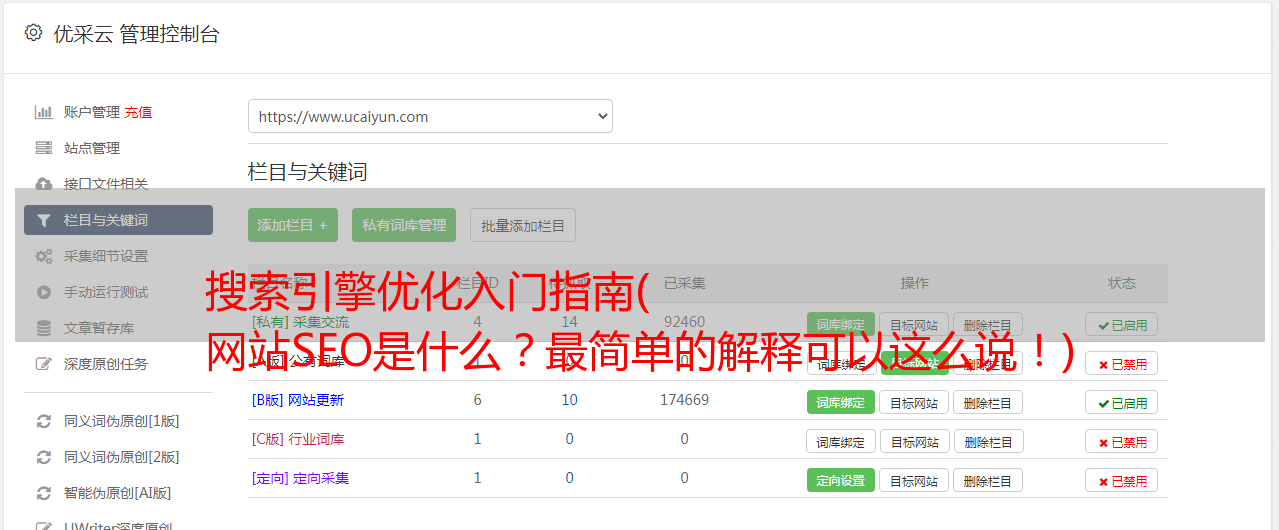This screenshot has width=1279, height=530.
Task: Click 词库绑定 in the 网站更新 row
Action: [841, 402]
